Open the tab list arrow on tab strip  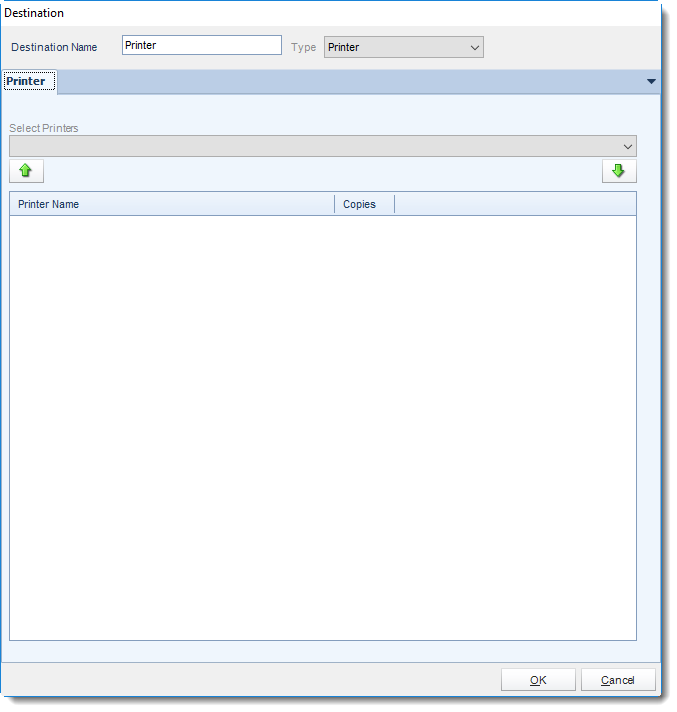(651, 82)
